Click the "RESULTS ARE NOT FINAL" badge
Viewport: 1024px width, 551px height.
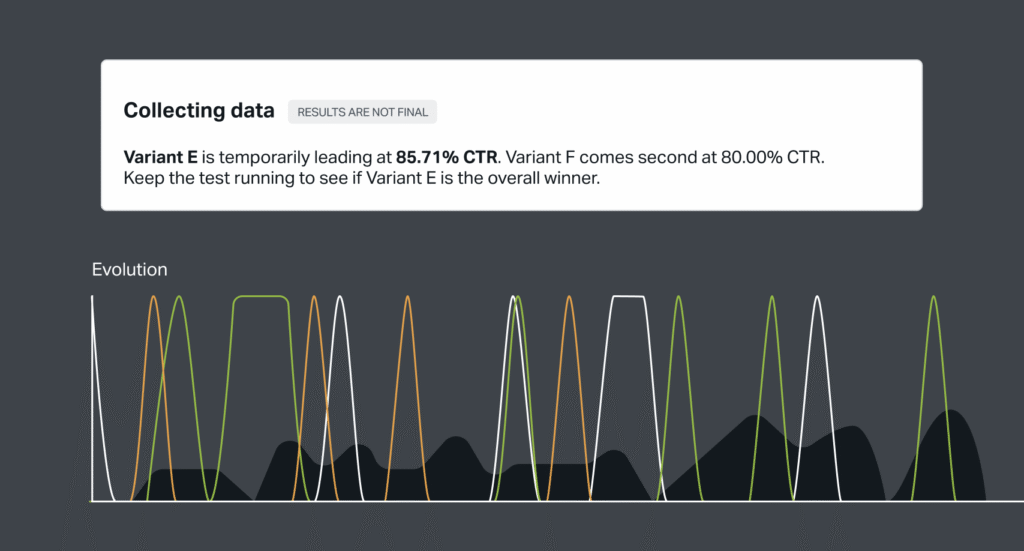tap(362, 112)
